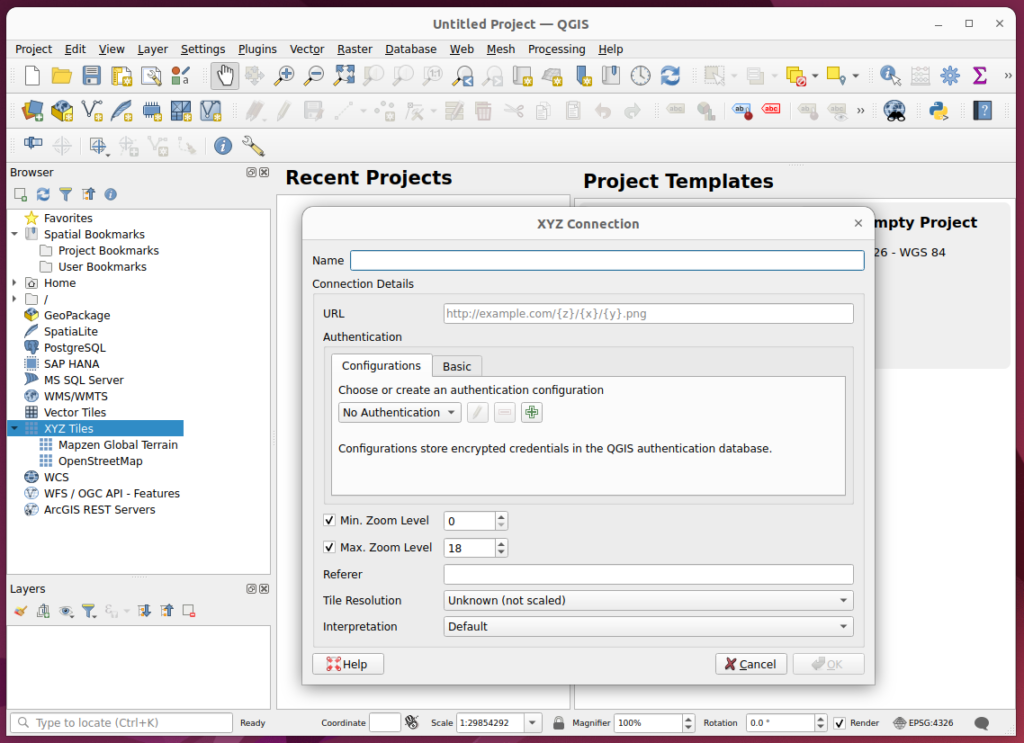This screenshot has height=743, width=1024.
Task: Click the URL input field
Action: [648, 314]
